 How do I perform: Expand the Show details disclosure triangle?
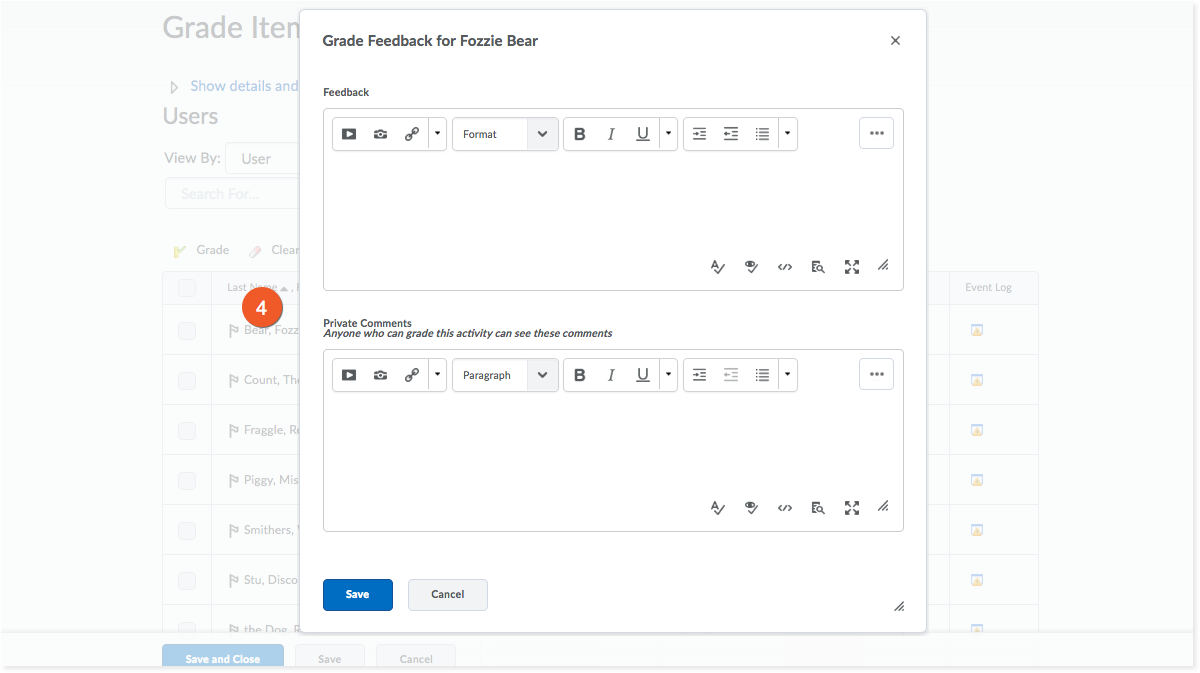coord(174,87)
